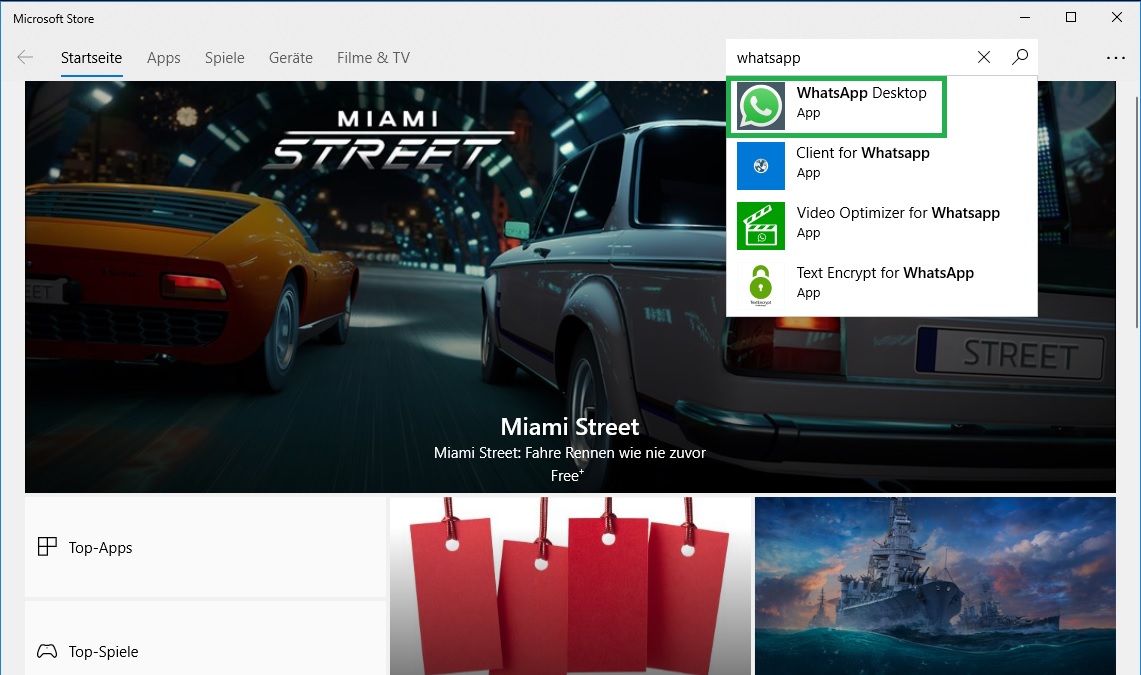Maximize the Microsoft Store window
The width and height of the screenshot is (1141, 675).
[1070, 17]
